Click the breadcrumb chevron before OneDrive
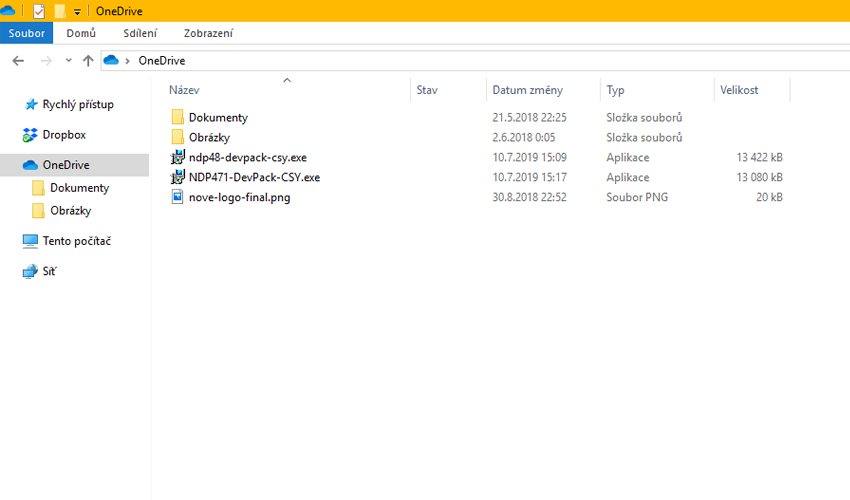Viewport: 850px width, 500px height. [127, 61]
